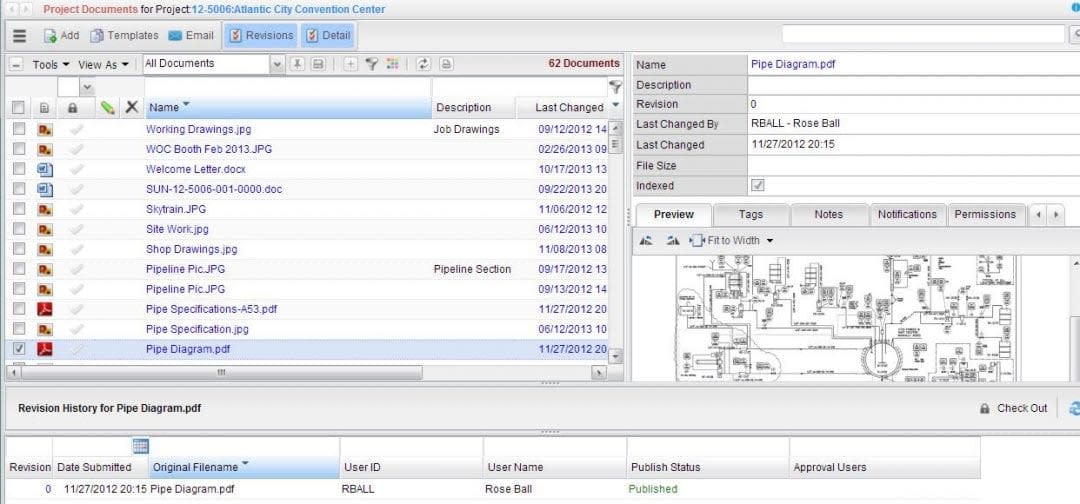
Task: Switch to the Notes tab
Action: [829, 214]
